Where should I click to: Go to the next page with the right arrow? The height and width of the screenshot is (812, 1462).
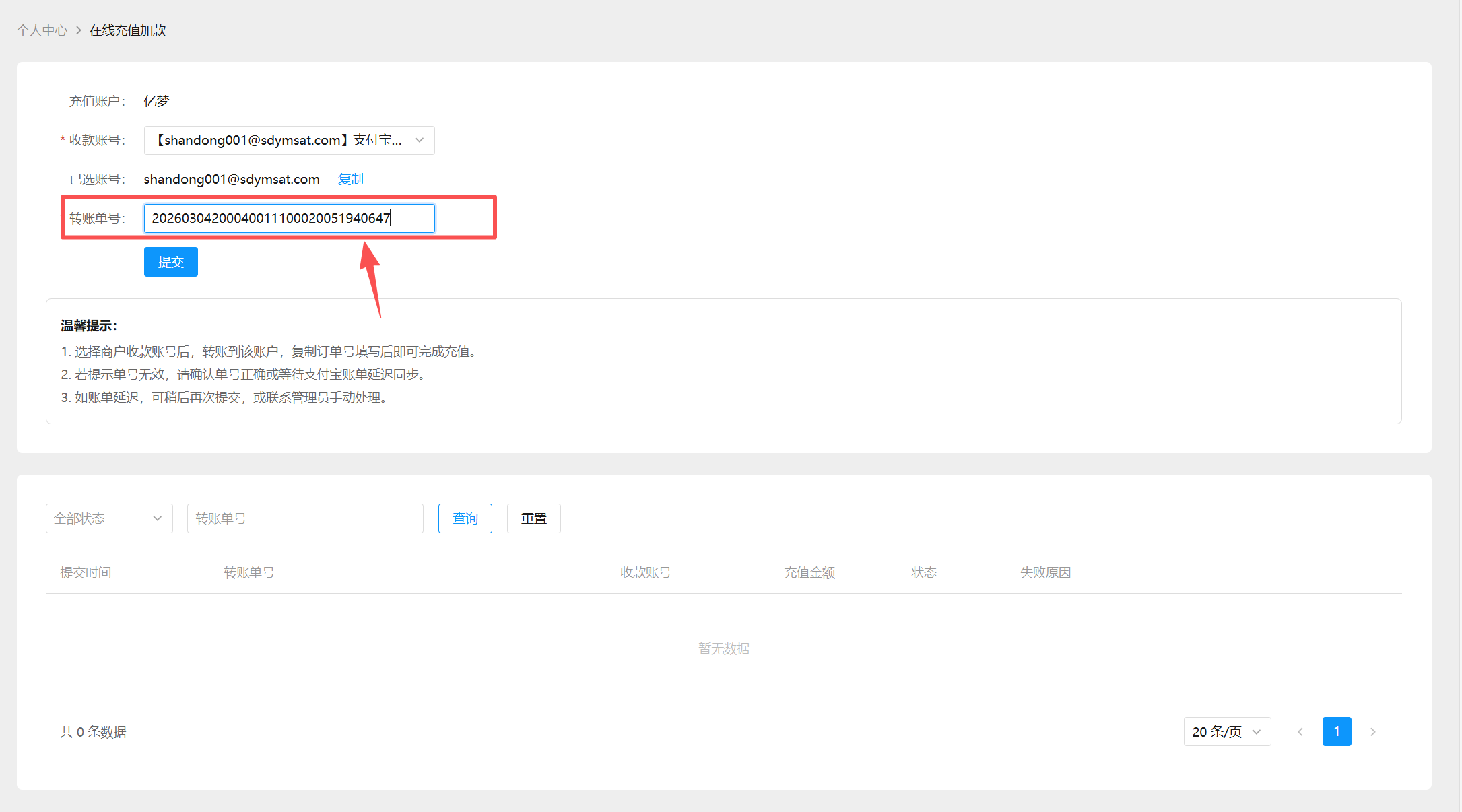click(1372, 732)
